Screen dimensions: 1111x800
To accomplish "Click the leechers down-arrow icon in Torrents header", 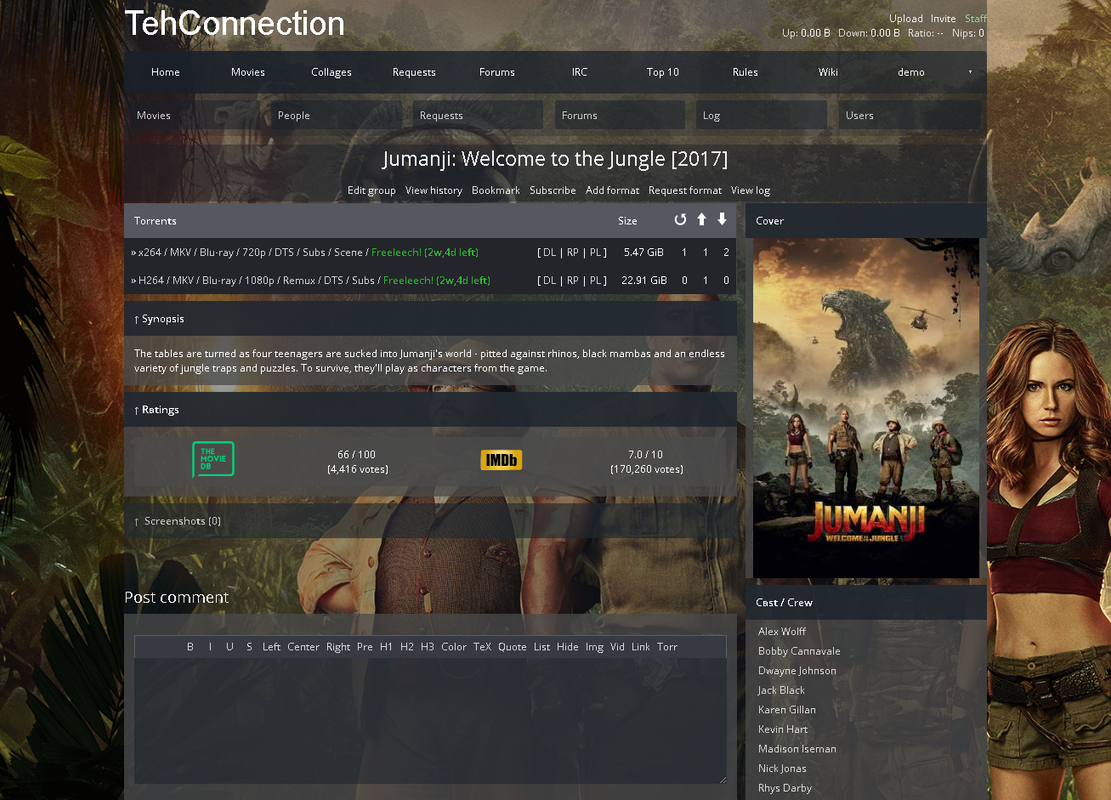I will pos(722,219).
